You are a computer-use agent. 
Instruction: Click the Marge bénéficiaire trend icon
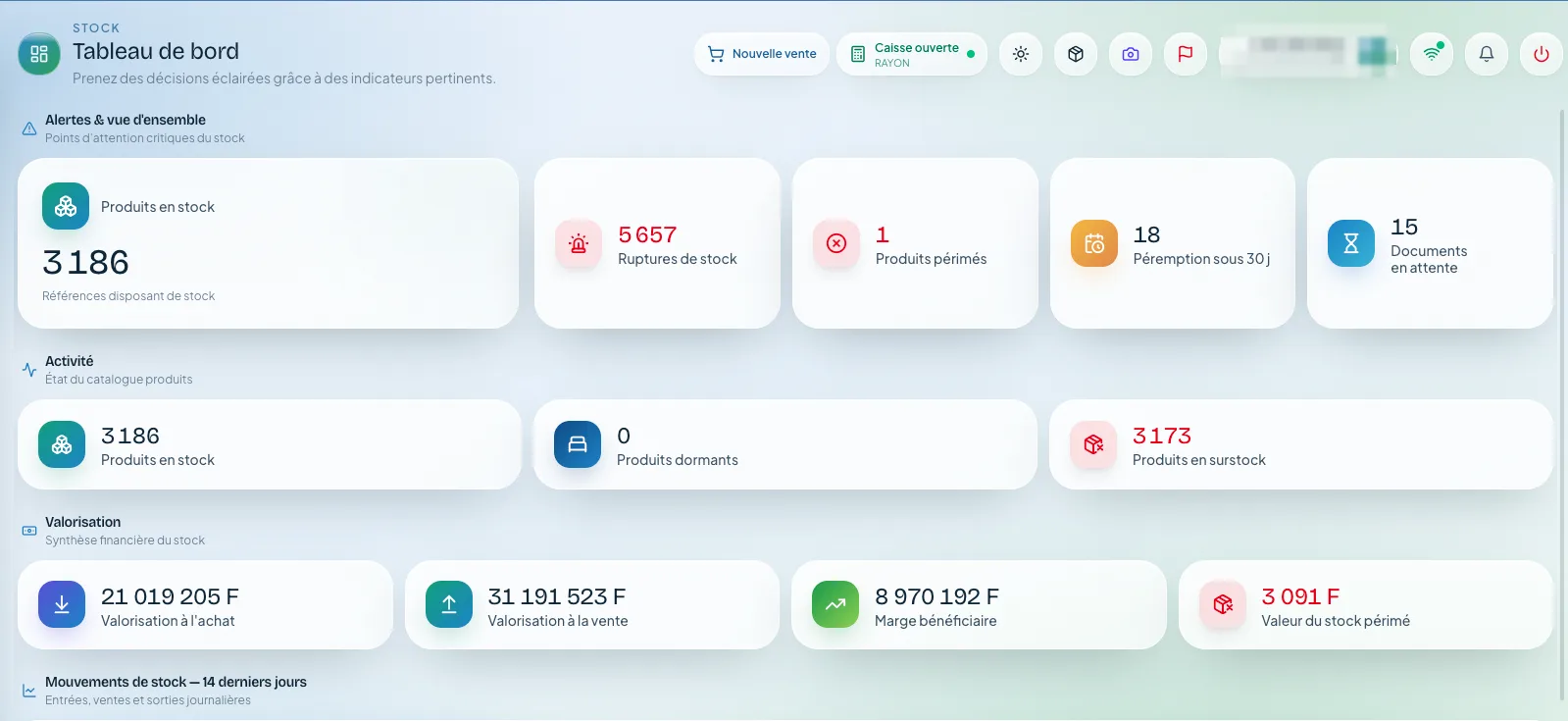coord(835,604)
